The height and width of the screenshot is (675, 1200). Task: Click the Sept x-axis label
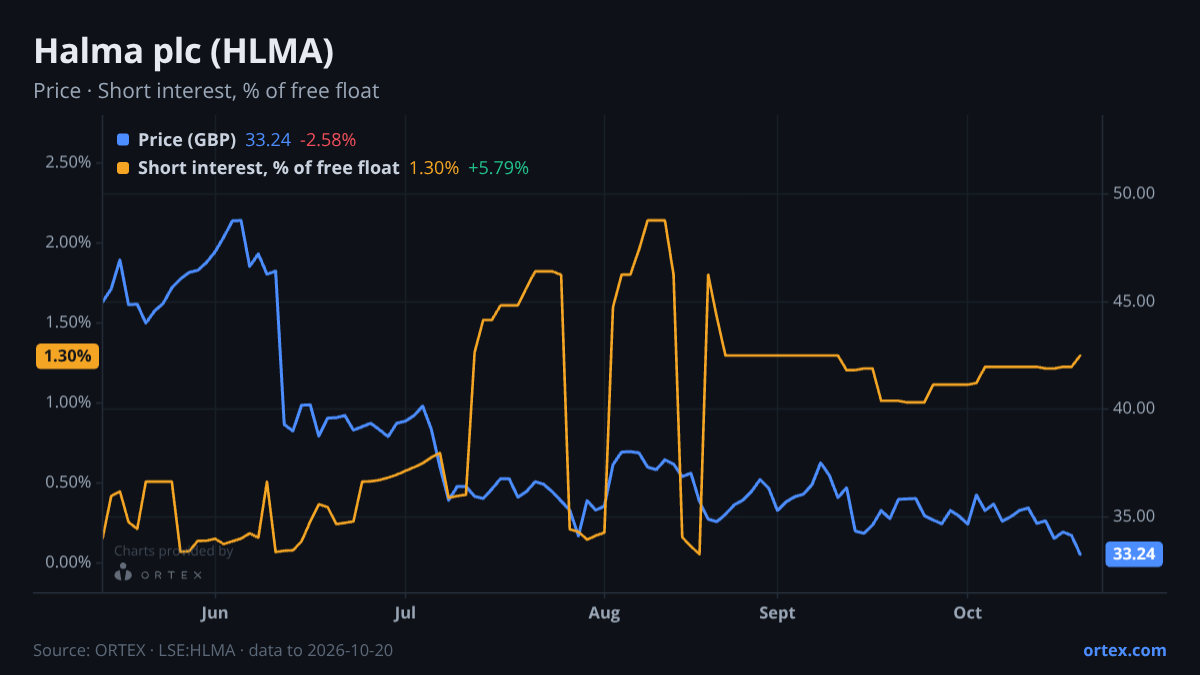click(x=777, y=612)
